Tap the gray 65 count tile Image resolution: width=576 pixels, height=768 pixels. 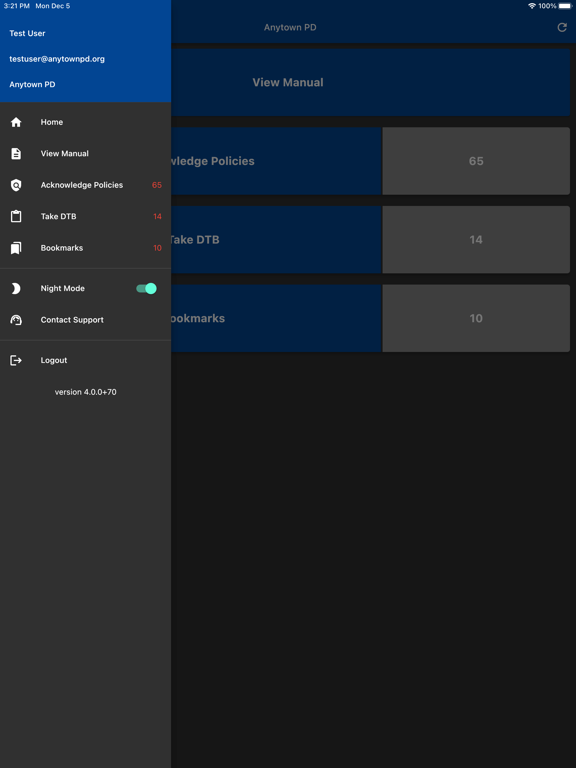[476, 161]
